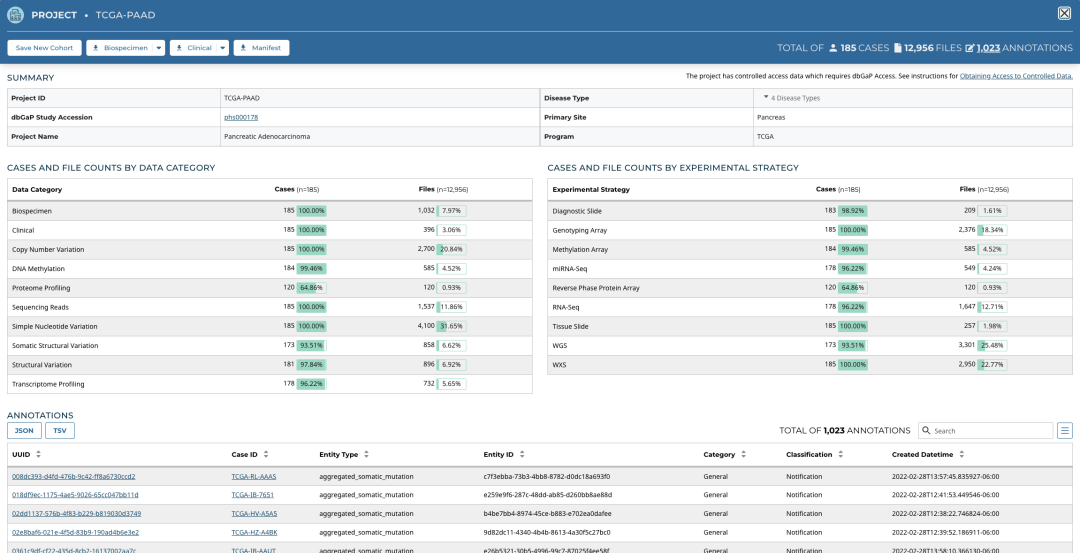Screen dimensions: 1080x553
Task: Open annotation UUID 008dc393-d4fd-476b-9c42-ff8a6730ccd2
Action: (x=74, y=476)
